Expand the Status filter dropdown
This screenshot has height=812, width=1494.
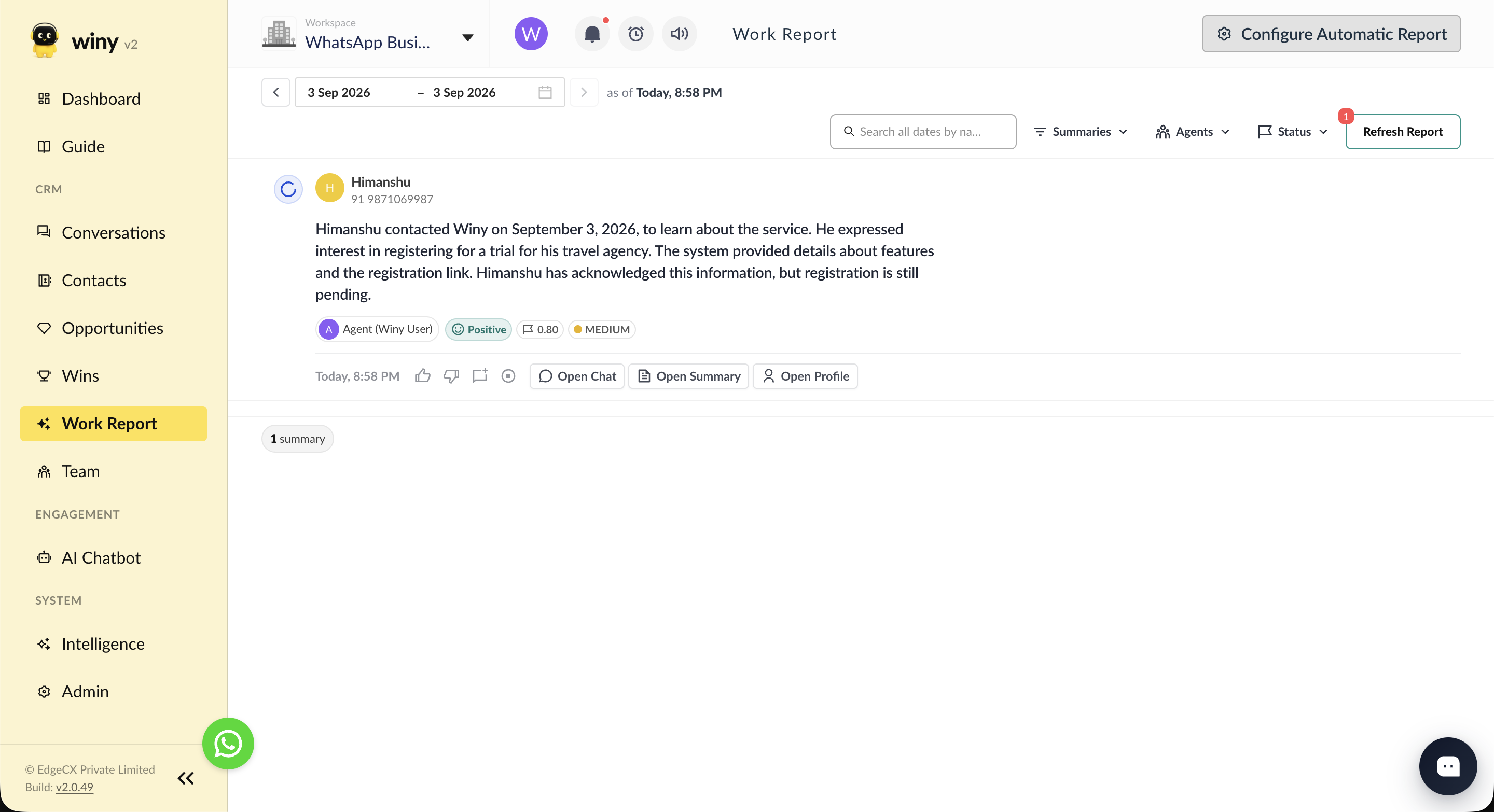pos(1292,132)
